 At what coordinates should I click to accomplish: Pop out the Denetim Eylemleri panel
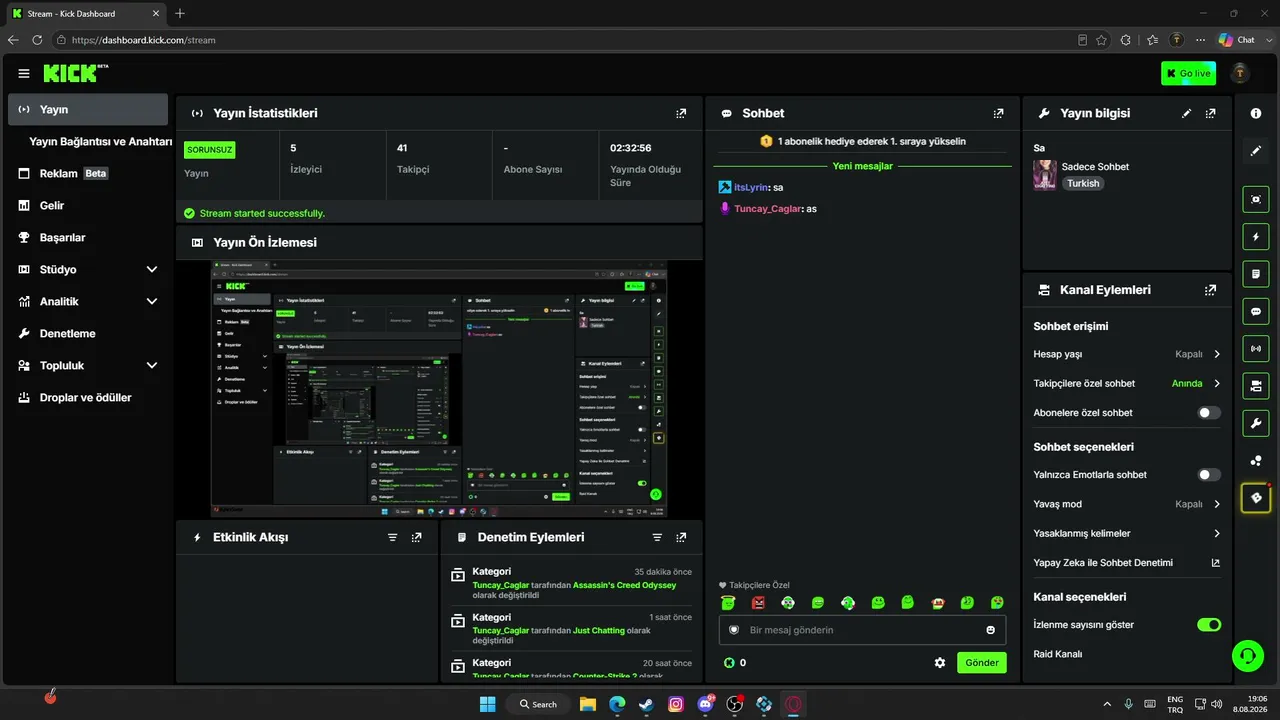(681, 537)
